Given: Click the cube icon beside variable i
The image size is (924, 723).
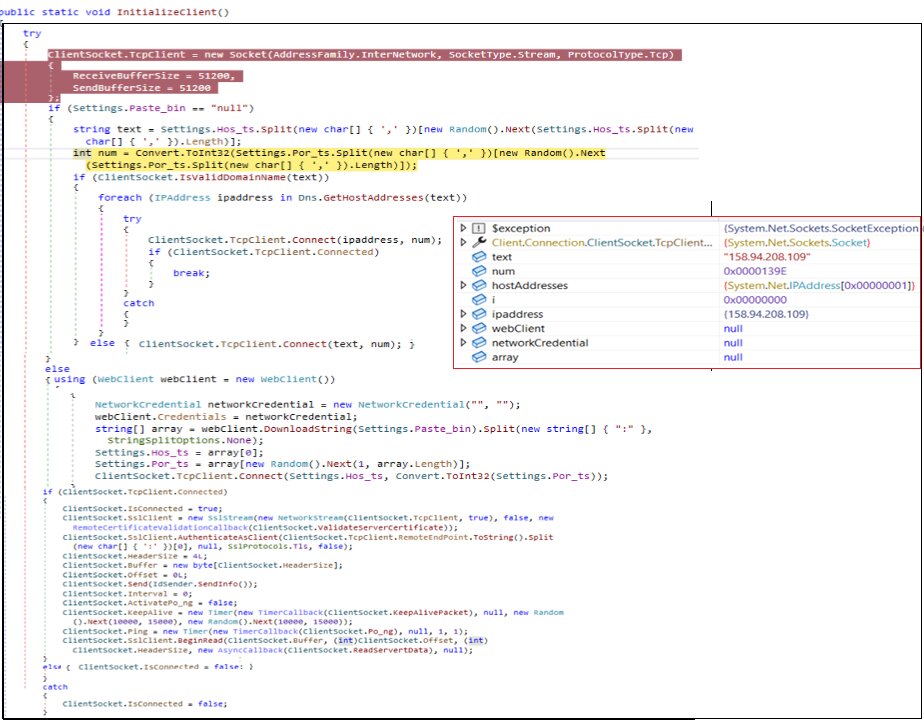Looking at the screenshot, I should pos(479,300).
